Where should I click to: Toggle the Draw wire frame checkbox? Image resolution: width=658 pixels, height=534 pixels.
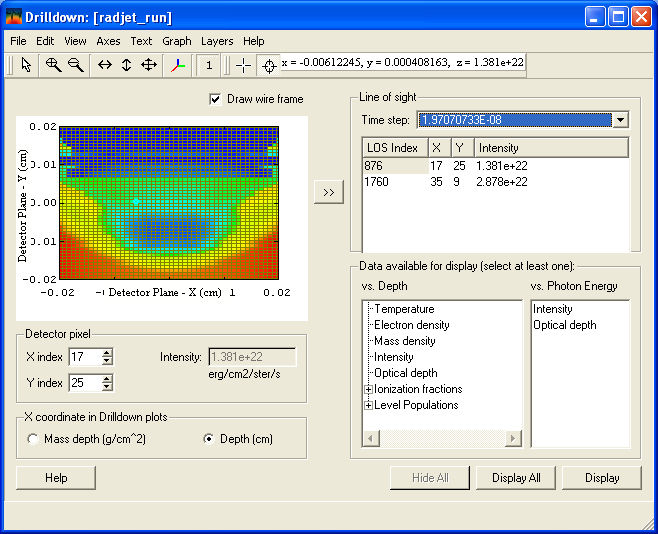click(215, 99)
